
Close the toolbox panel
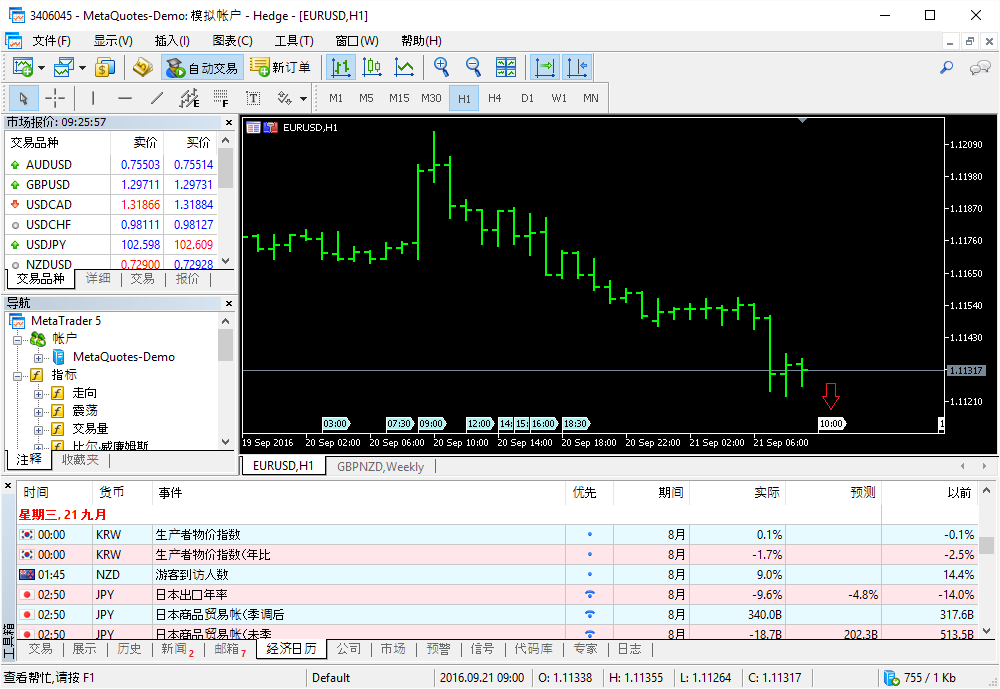point(8,486)
